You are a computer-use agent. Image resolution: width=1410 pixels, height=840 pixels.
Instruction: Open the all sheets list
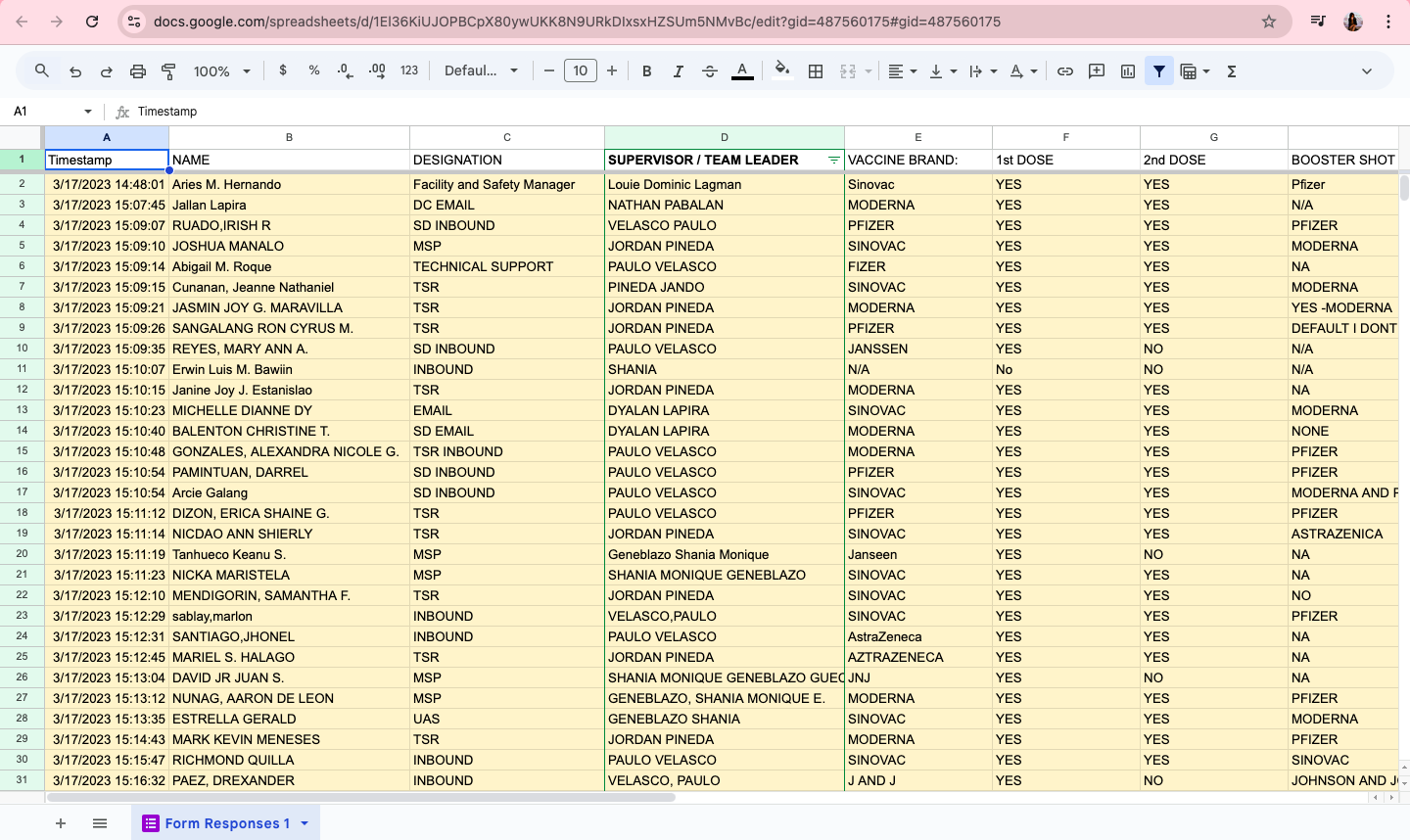coord(100,823)
